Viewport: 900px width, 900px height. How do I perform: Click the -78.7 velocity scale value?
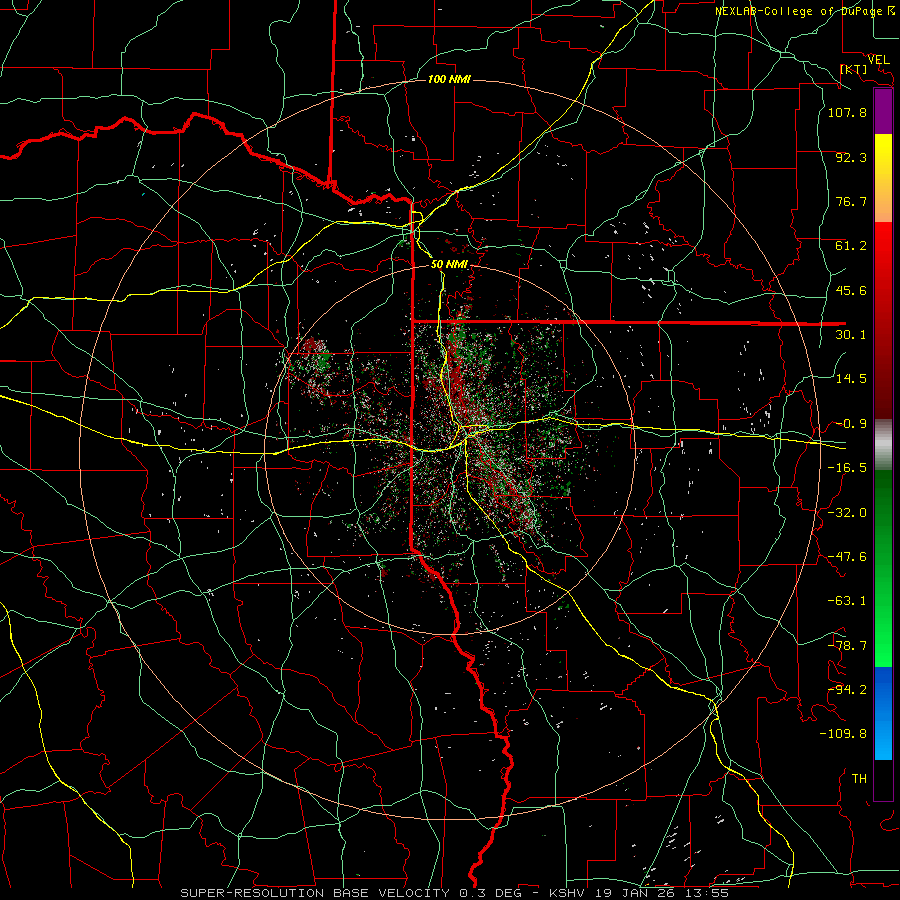click(x=847, y=646)
